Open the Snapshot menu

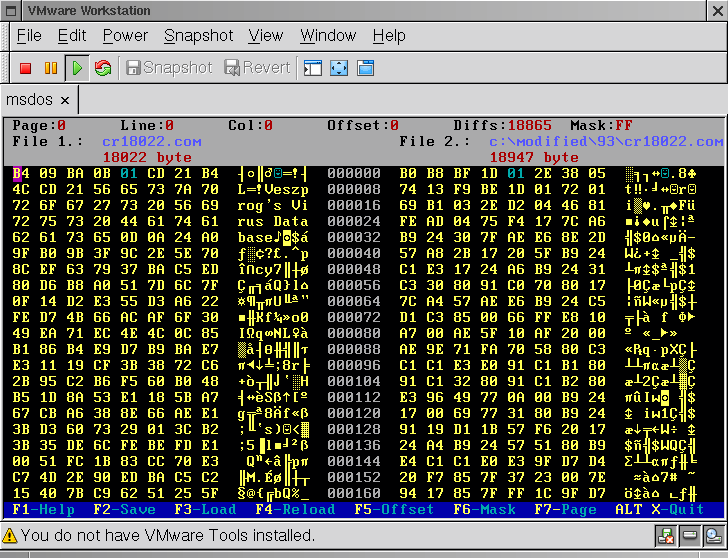(198, 36)
